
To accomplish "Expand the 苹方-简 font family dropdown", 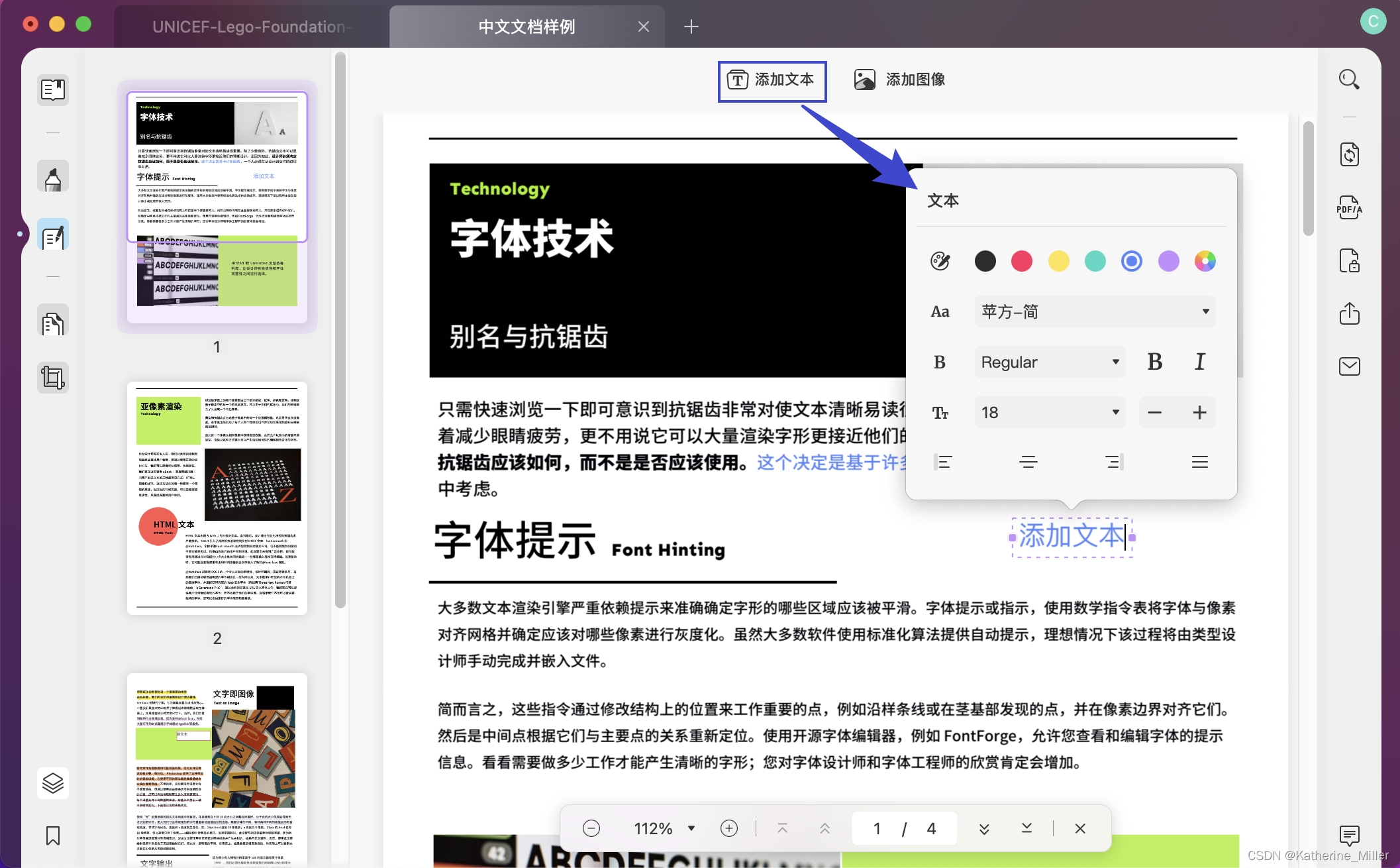I will pos(1095,311).
